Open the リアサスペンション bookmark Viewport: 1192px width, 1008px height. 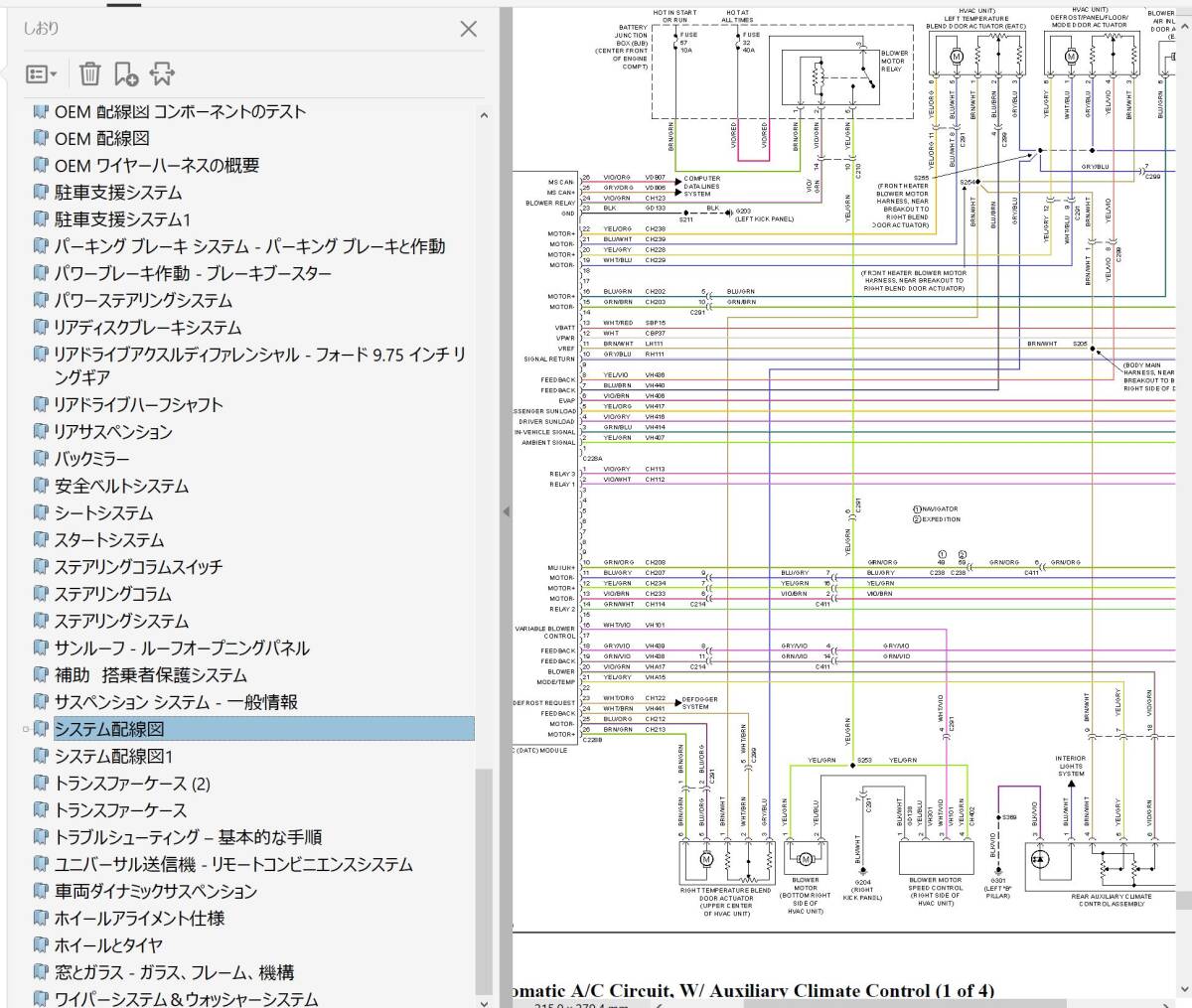[x=113, y=431]
